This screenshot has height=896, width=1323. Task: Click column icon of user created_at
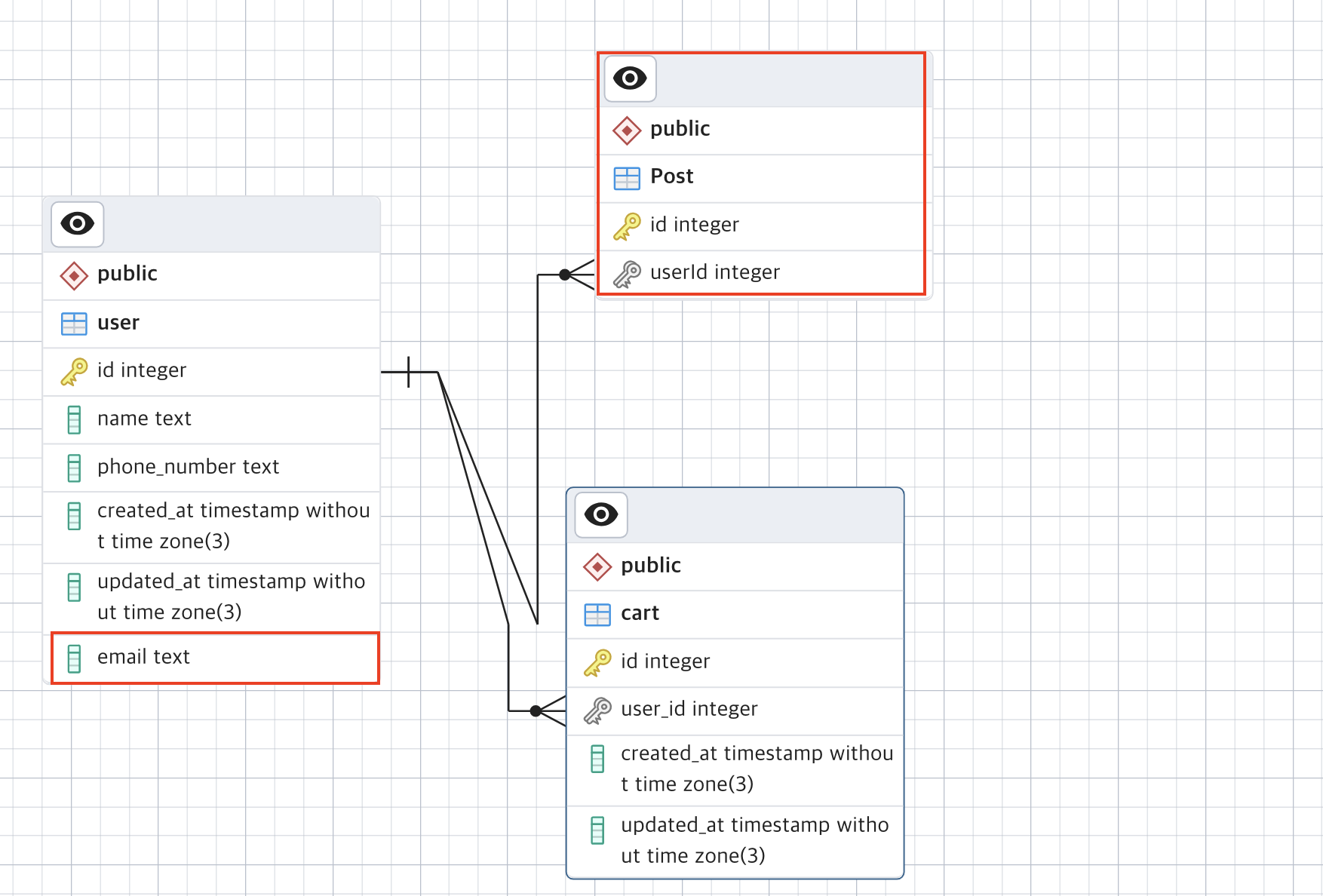74,516
